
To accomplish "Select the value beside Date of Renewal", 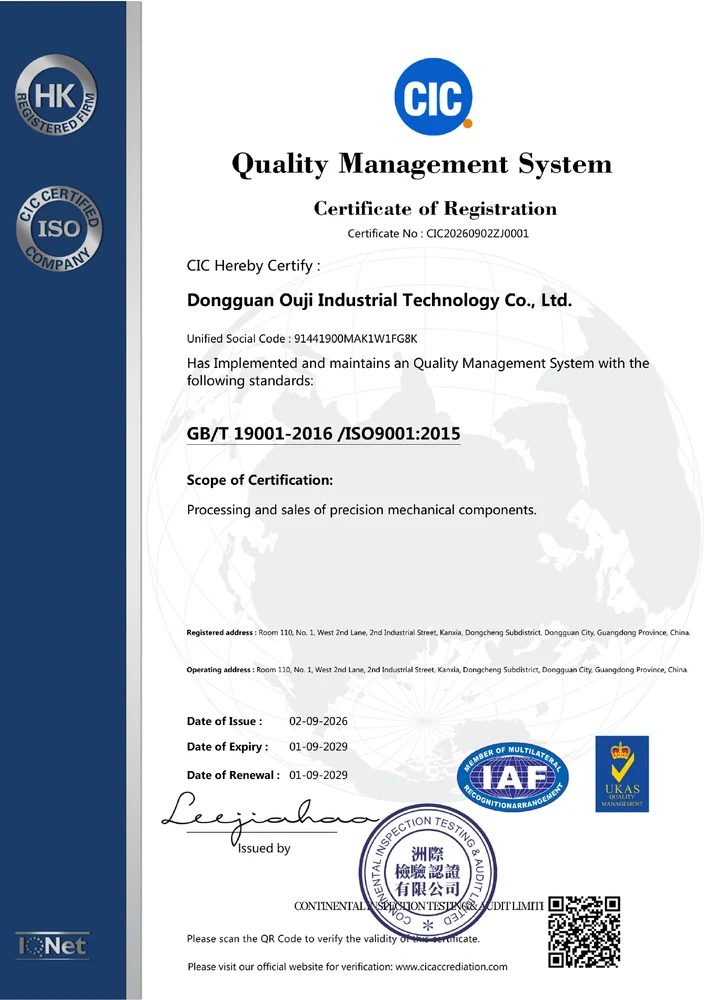I will coord(318,776).
